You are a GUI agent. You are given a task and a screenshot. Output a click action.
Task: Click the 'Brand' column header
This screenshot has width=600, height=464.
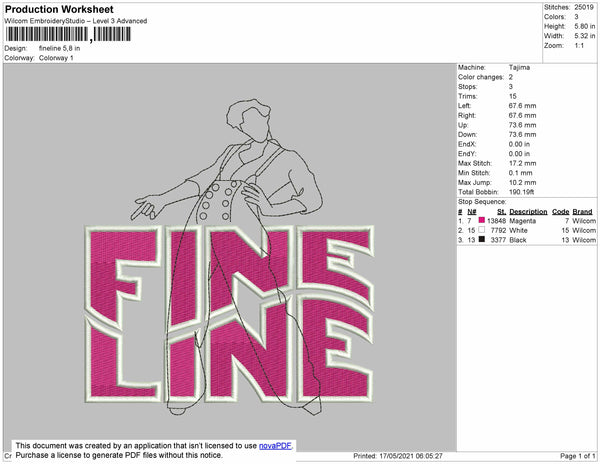(x=582, y=212)
